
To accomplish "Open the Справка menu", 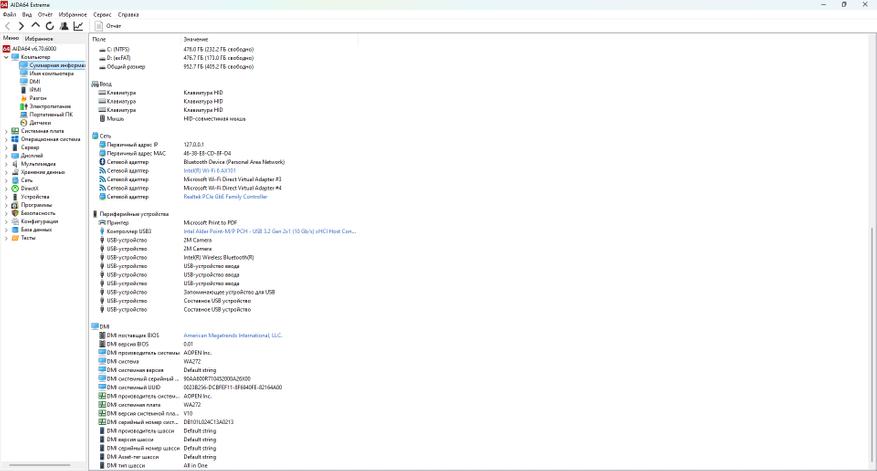I will click(x=128, y=15).
